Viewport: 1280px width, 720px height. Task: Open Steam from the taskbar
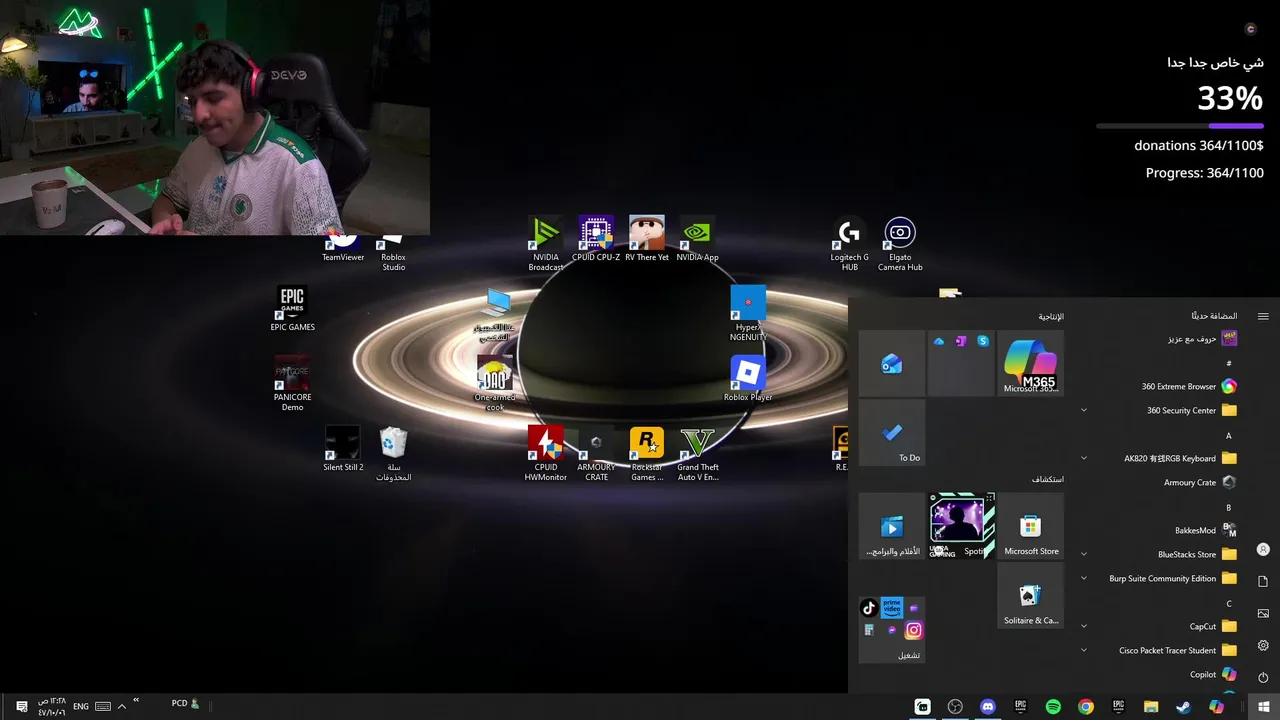click(1183, 707)
